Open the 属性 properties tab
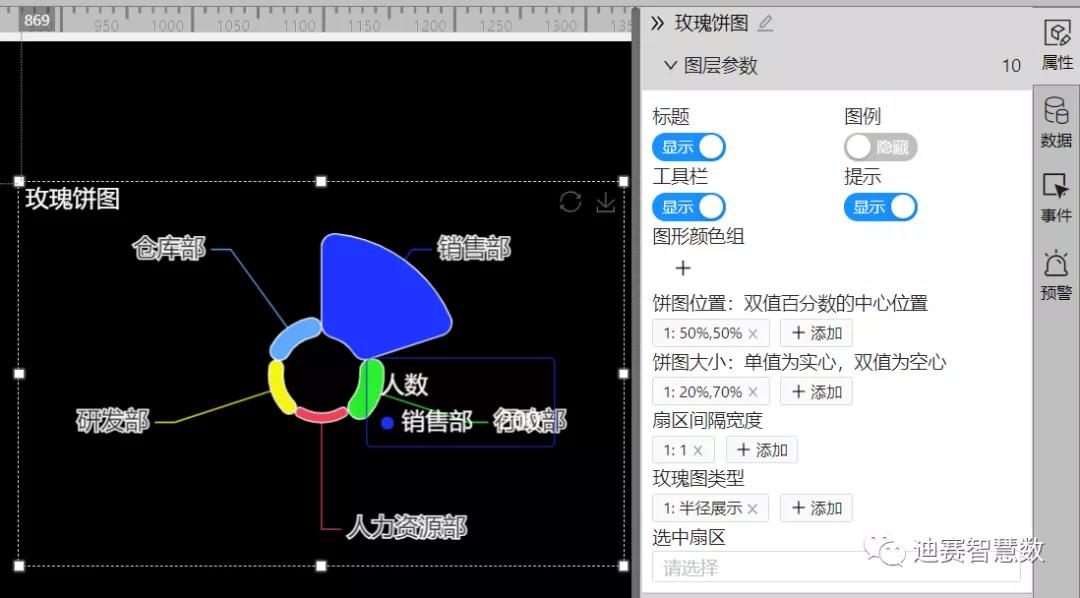Image resolution: width=1080 pixels, height=598 pixels. coord(1056,45)
